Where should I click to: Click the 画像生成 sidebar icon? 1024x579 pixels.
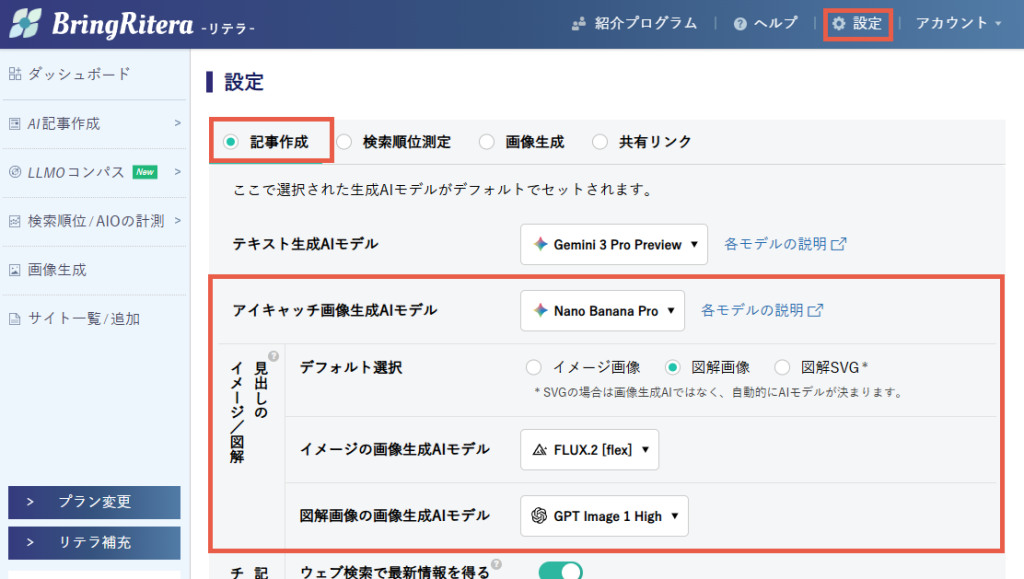[15, 270]
